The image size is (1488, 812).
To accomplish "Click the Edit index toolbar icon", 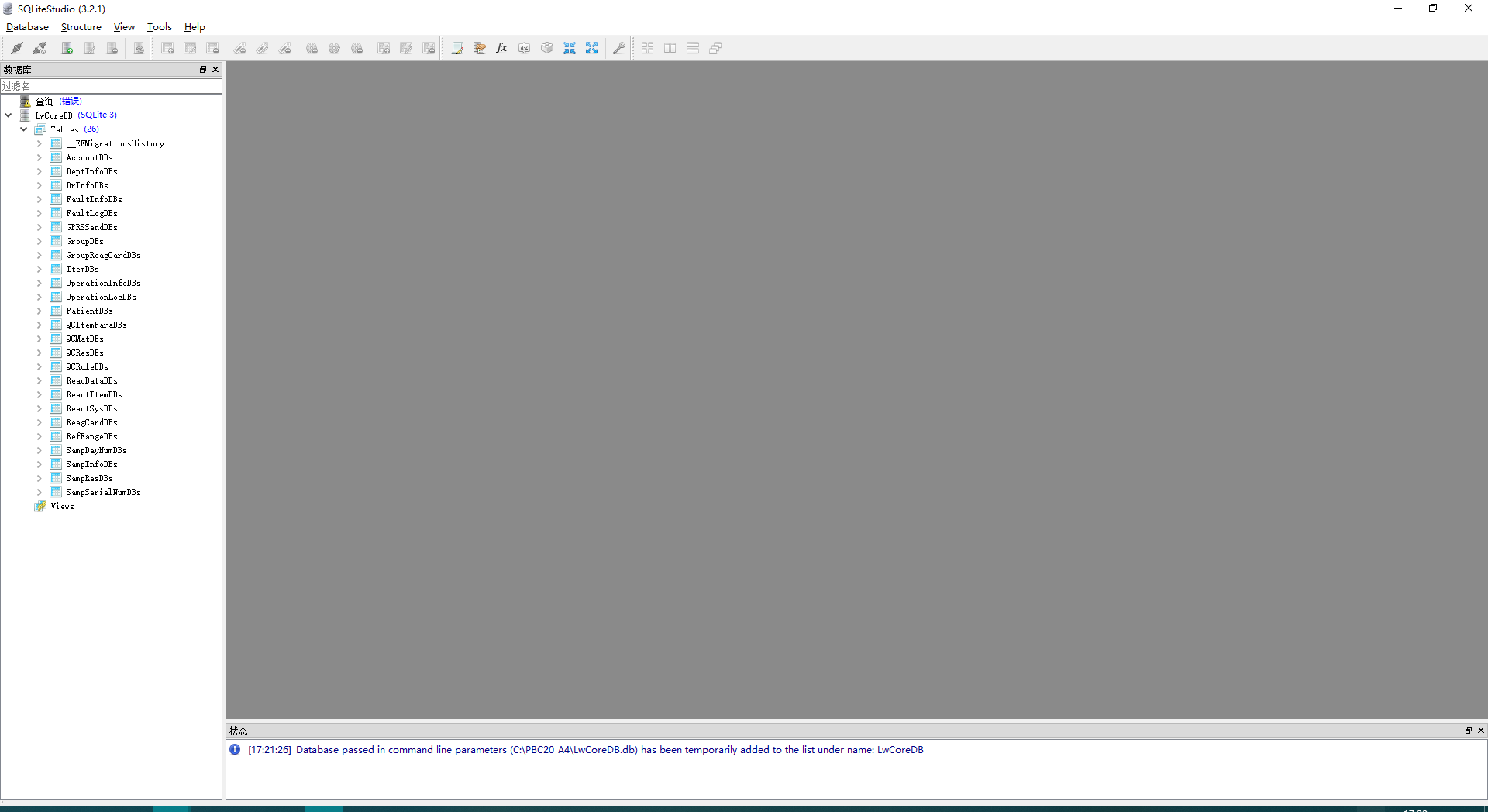I will click(263, 48).
